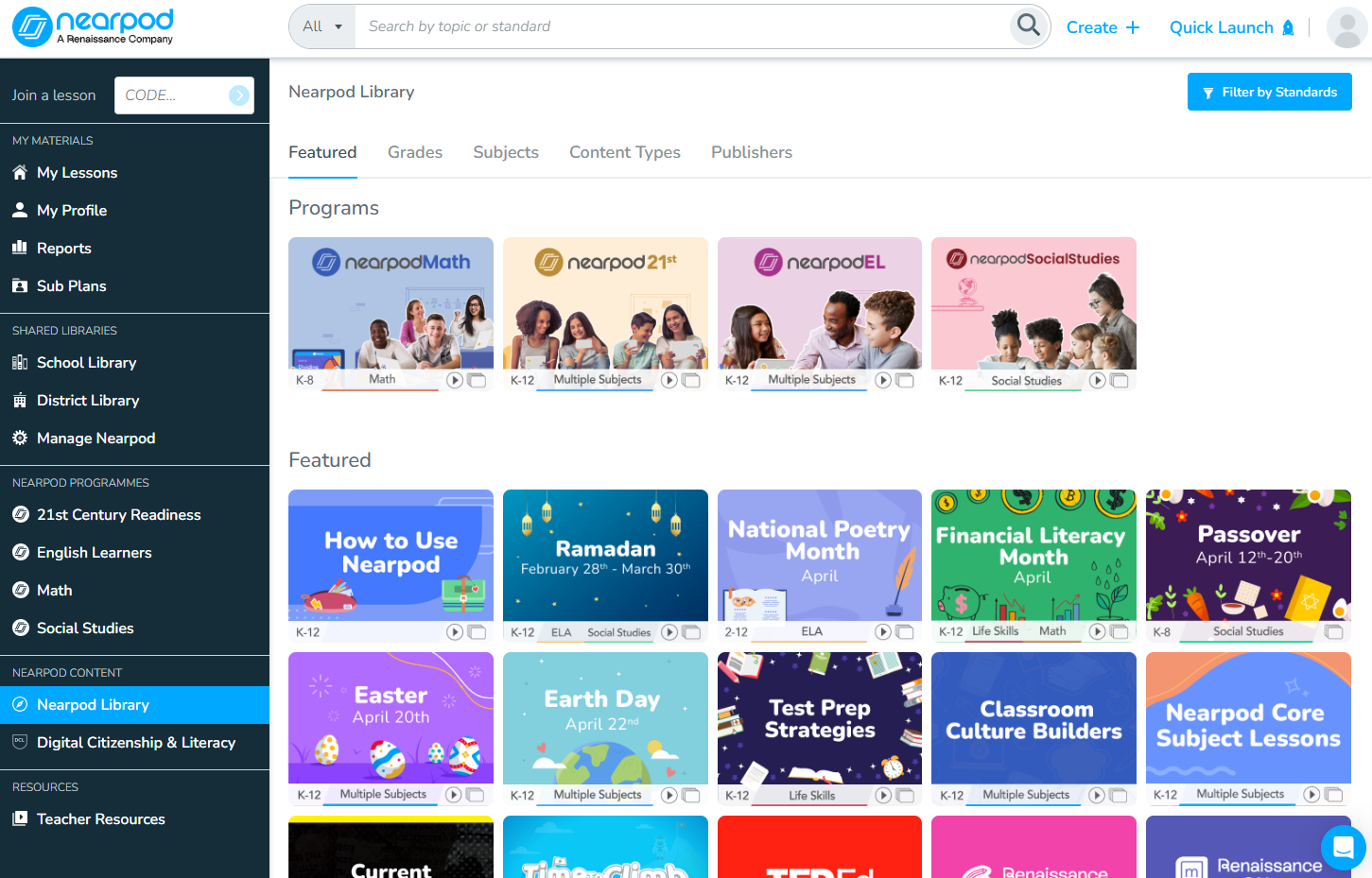Select the Content Types tab
Image resolution: width=1372 pixels, height=878 pixels.
click(x=625, y=152)
